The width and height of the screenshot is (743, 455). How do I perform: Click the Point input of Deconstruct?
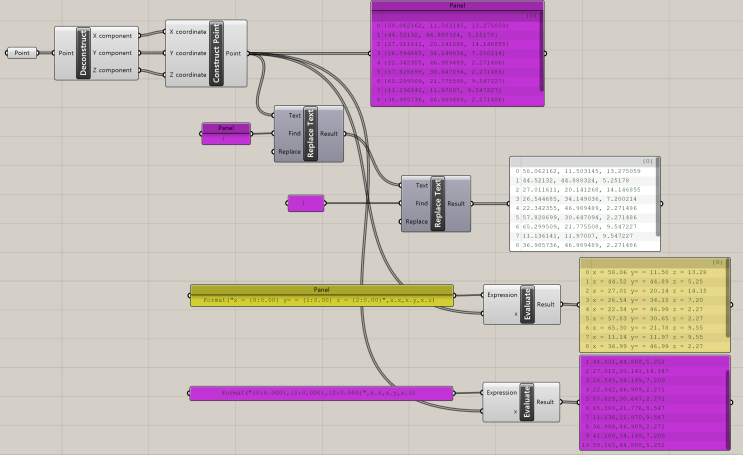pyautogui.click(x=66, y=53)
